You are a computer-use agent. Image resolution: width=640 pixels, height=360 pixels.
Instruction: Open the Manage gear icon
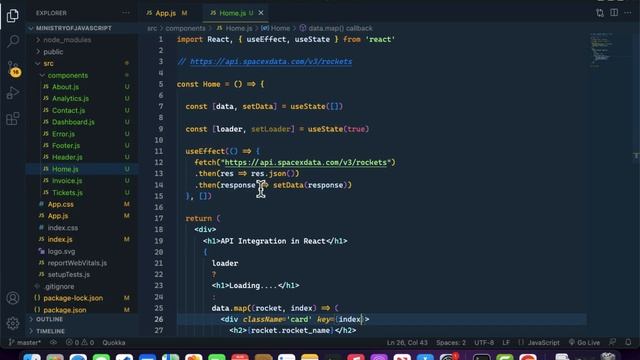click(13, 323)
